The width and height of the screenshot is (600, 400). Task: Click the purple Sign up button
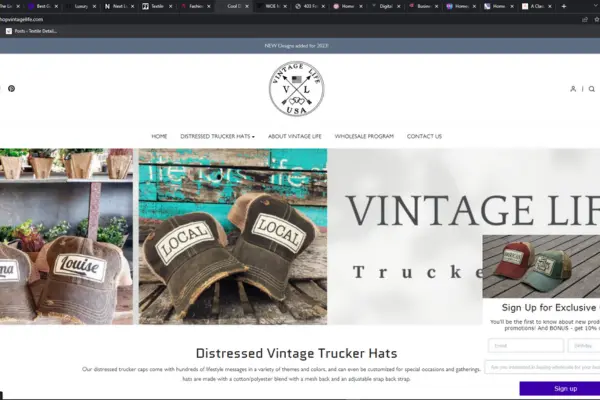559,389
